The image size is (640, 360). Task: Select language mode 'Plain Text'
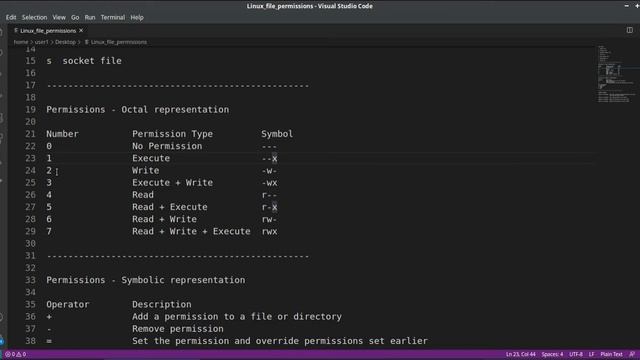pos(611,354)
